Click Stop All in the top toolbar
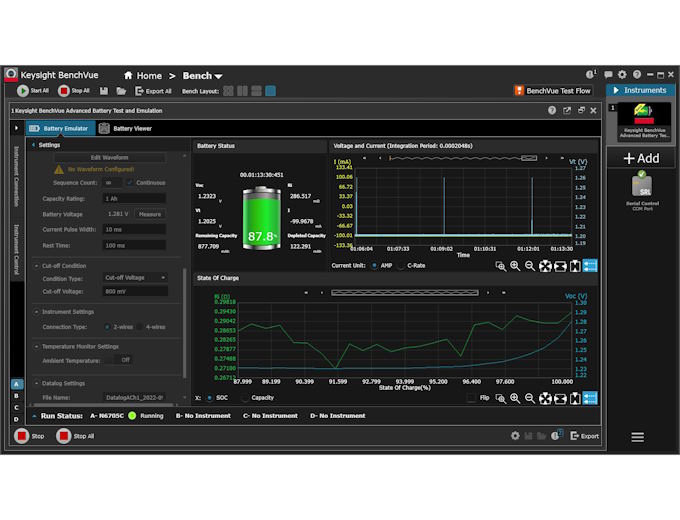 (74, 91)
